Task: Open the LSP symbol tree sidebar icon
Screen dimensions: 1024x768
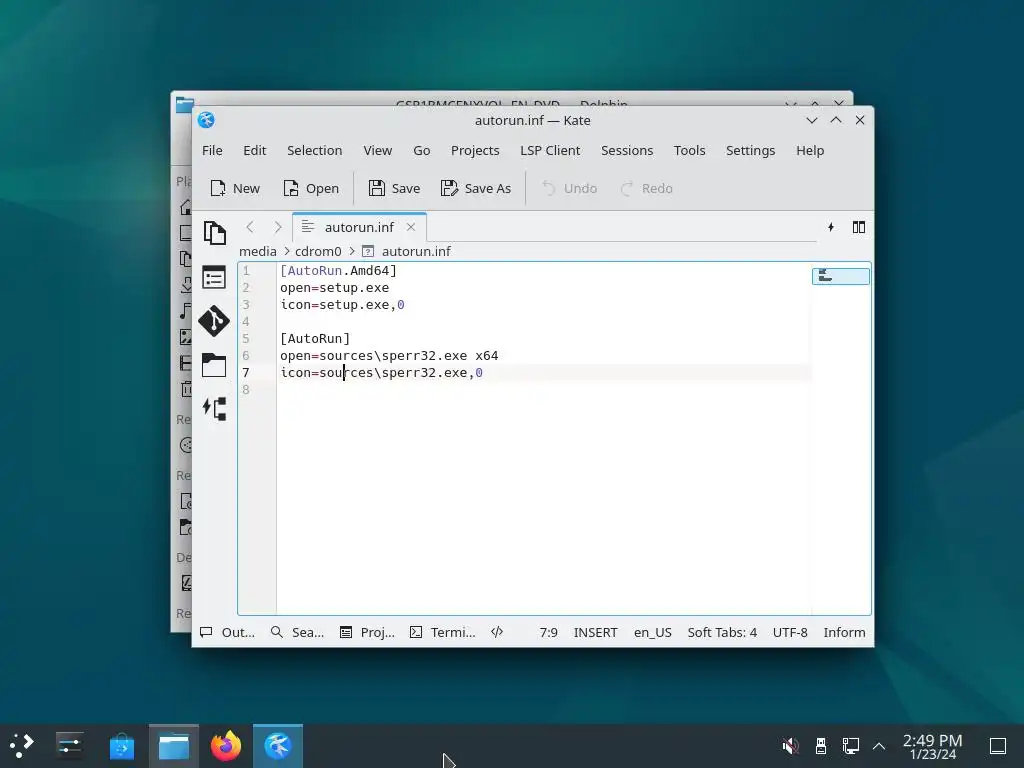Action: (x=214, y=409)
